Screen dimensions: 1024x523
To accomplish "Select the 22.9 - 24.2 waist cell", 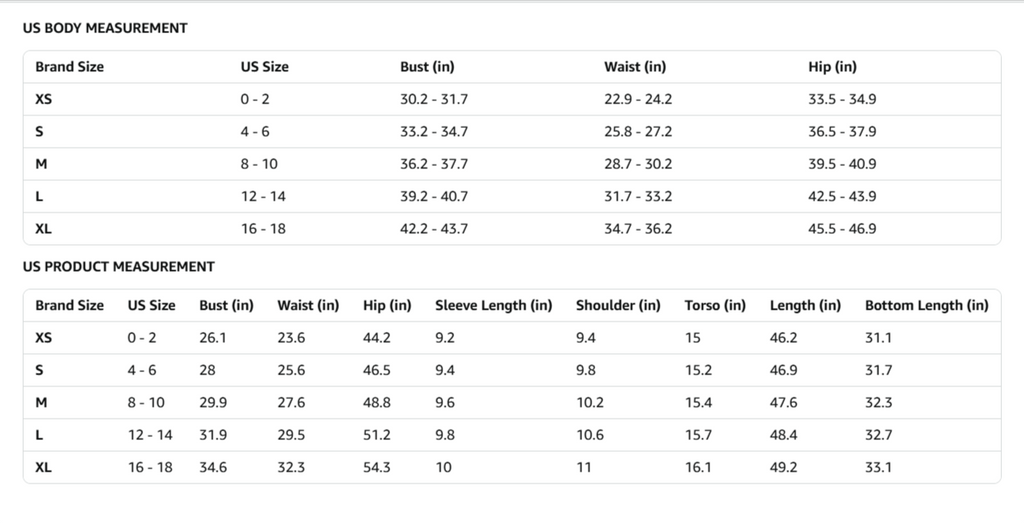I will click(x=638, y=99).
